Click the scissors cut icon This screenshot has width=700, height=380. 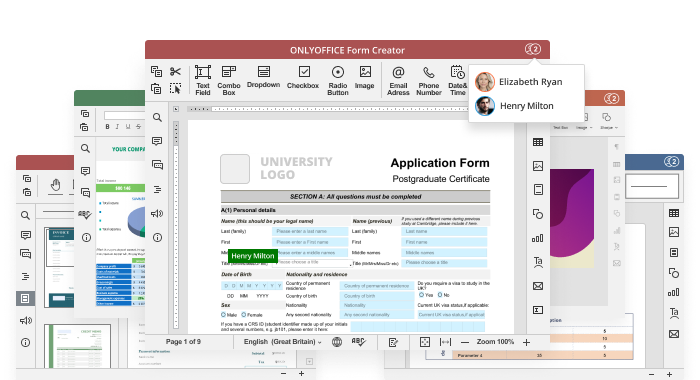click(175, 71)
